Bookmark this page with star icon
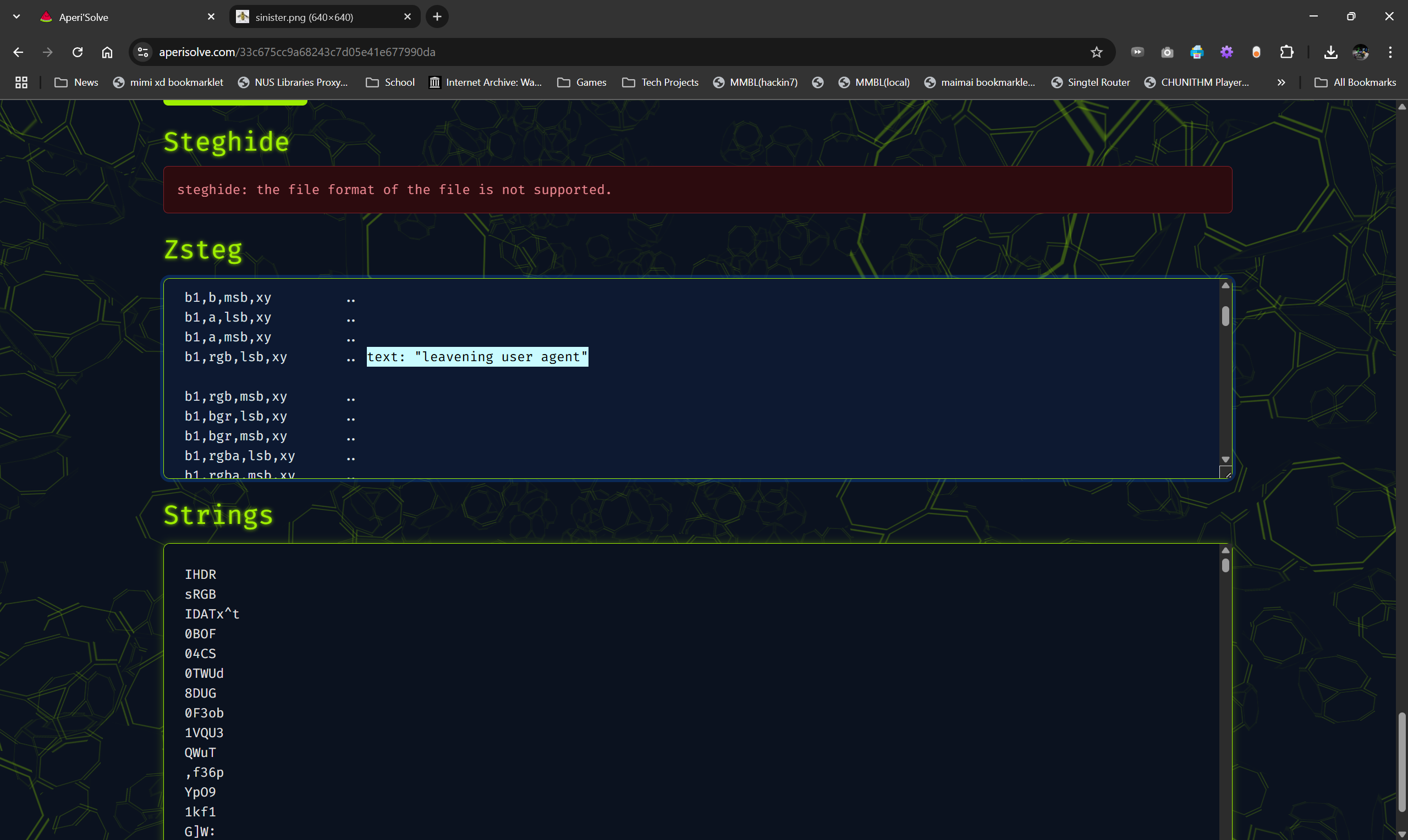Screen dimensions: 1408x840 1096,52
